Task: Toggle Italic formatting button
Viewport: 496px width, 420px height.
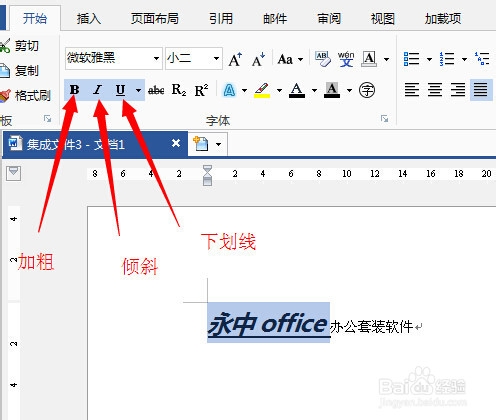Action: click(x=97, y=90)
